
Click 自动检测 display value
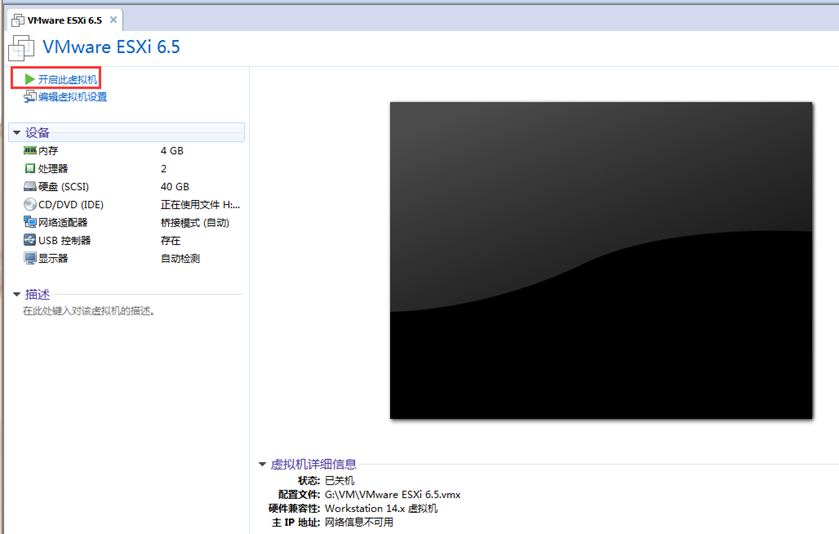click(x=180, y=258)
